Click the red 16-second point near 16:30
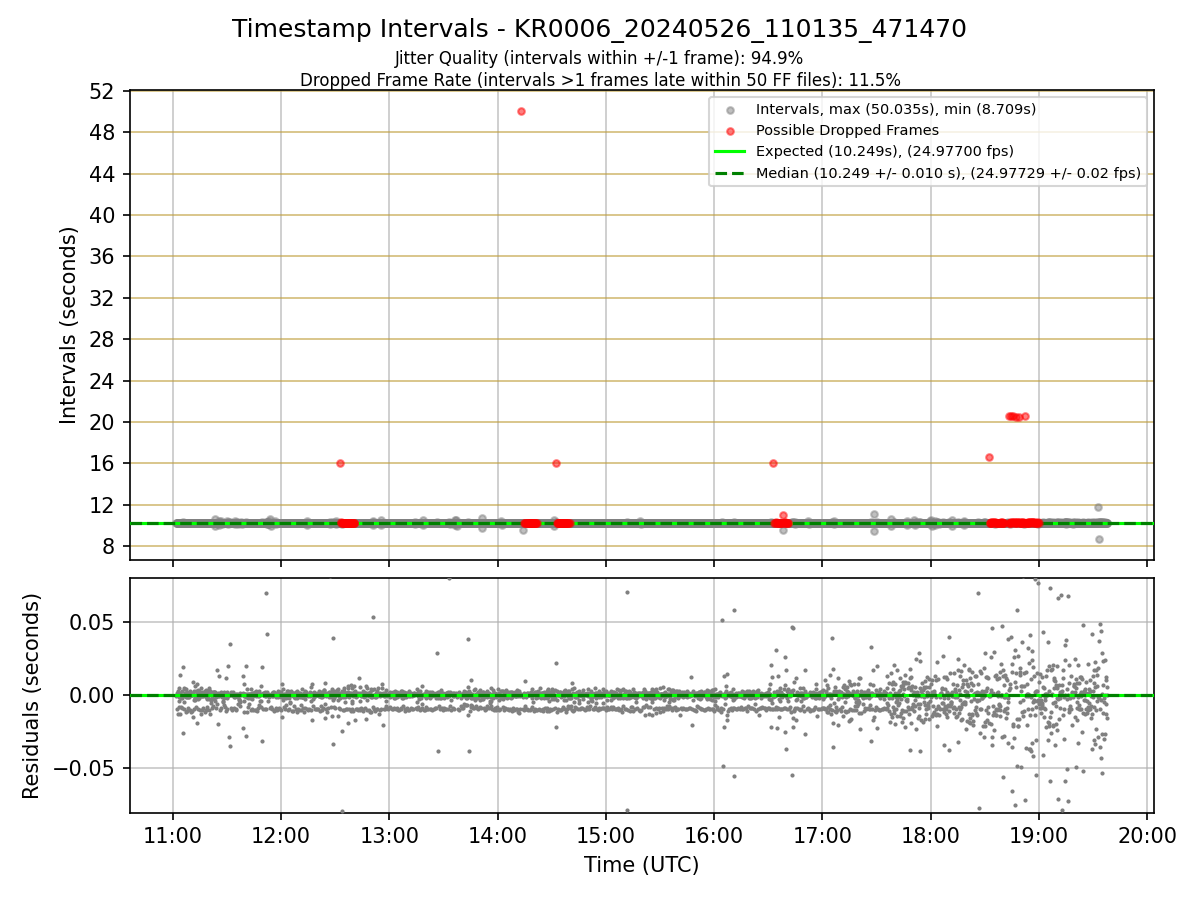The height and width of the screenshot is (900, 1200). click(773, 463)
